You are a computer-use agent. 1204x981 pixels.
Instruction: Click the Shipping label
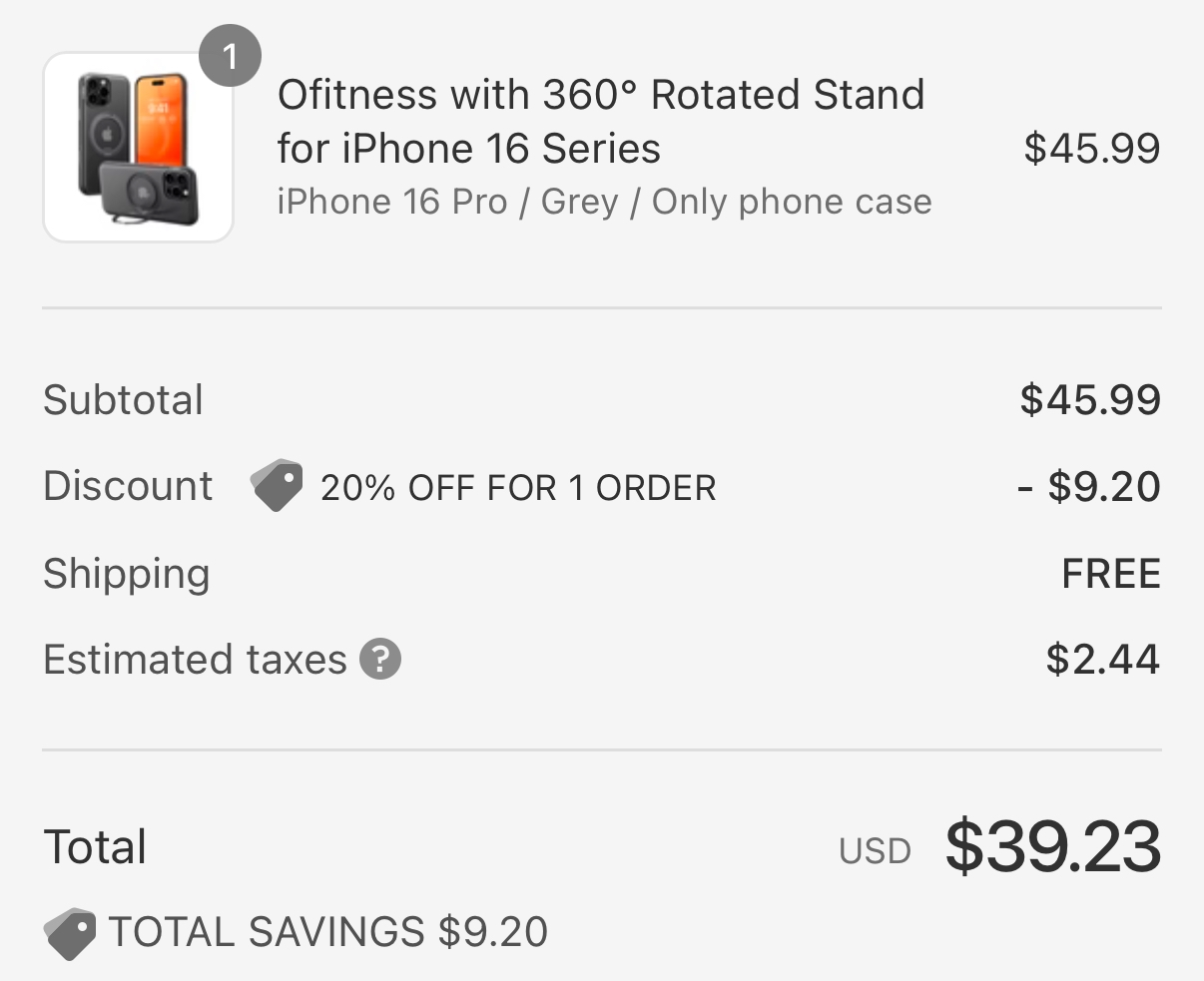127,574
